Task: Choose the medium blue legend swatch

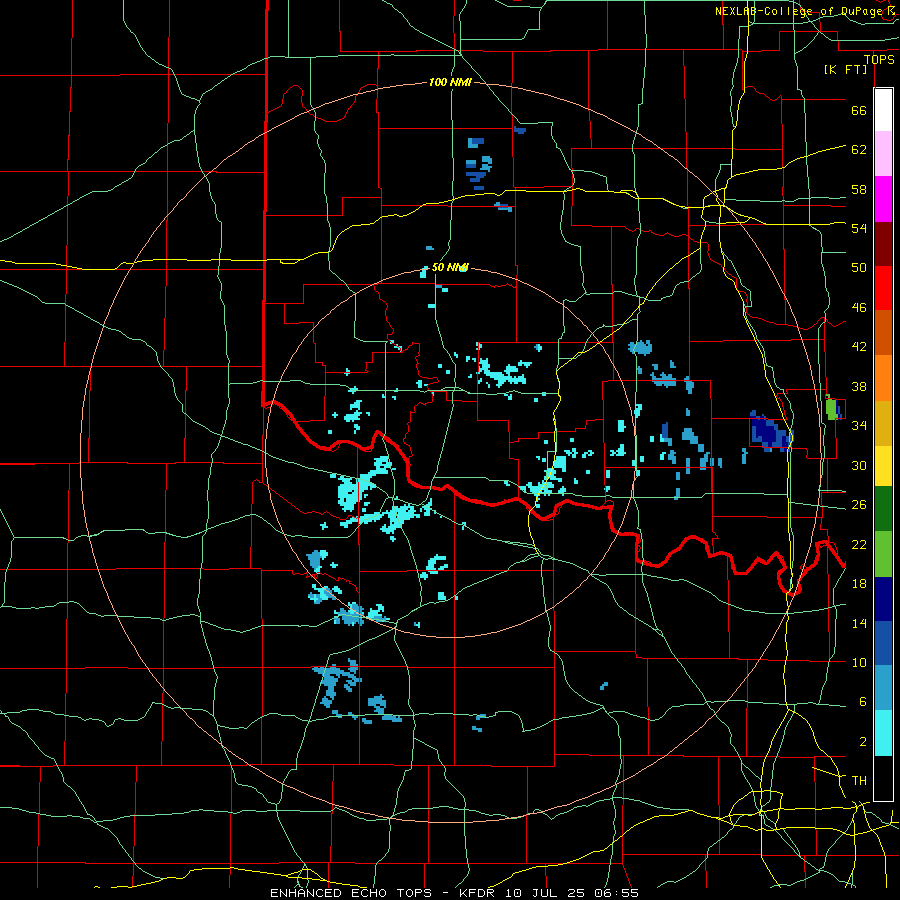Action: 883,643
